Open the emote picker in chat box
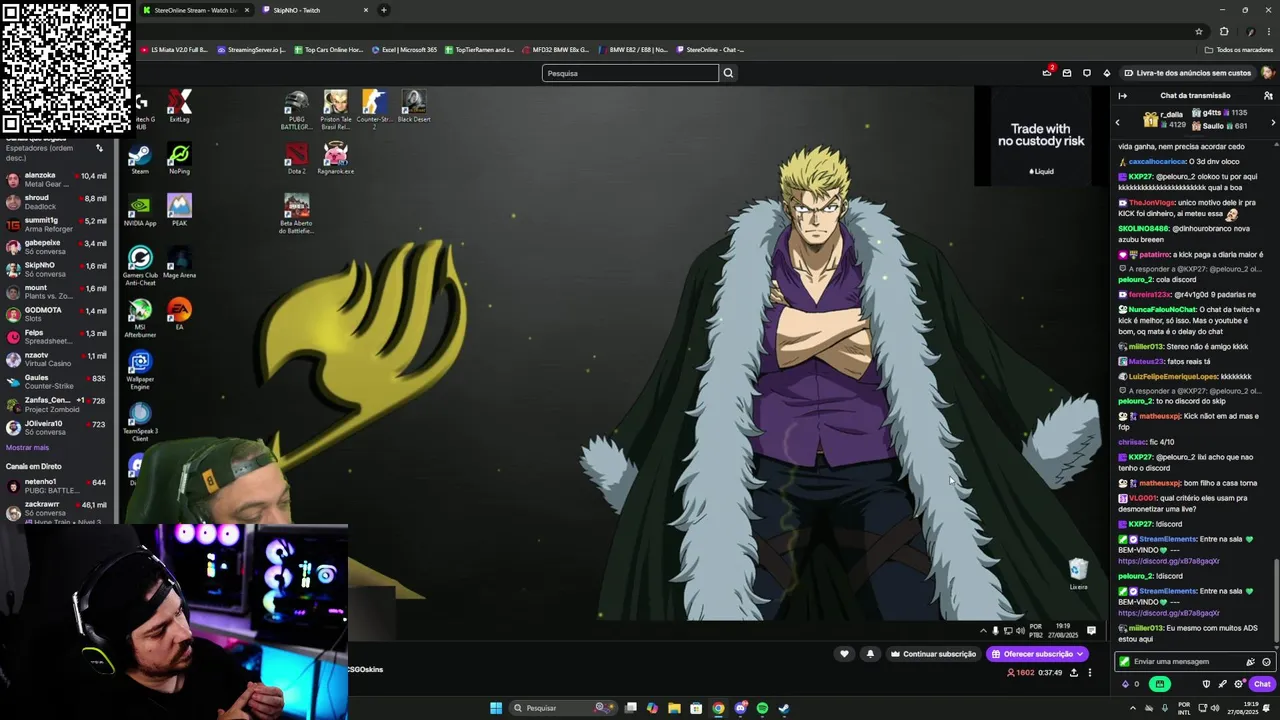Screen dimensions: 1280x720 (1266, 662)
